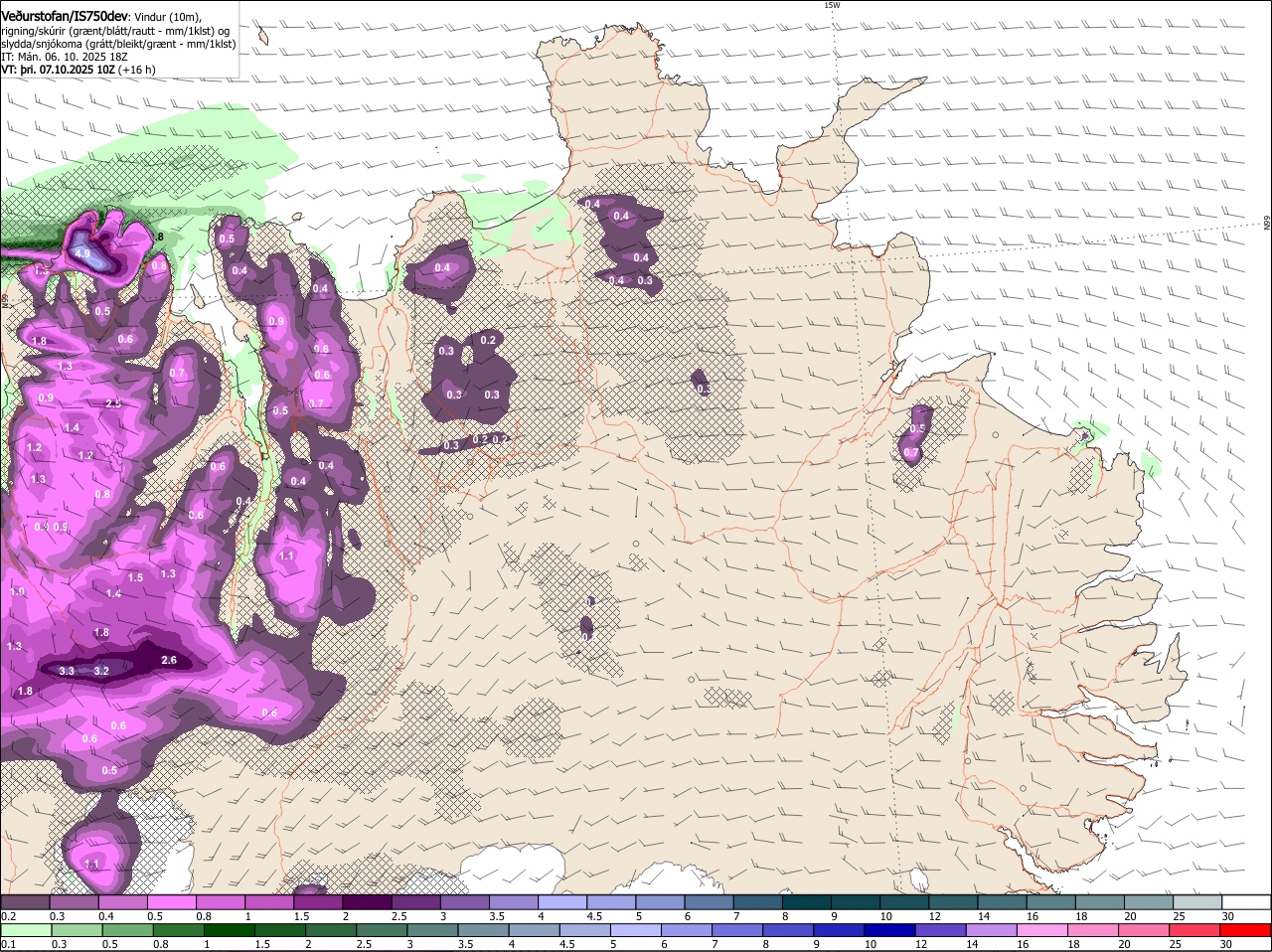Click the 3.2 value label on the map

(101, 671)
